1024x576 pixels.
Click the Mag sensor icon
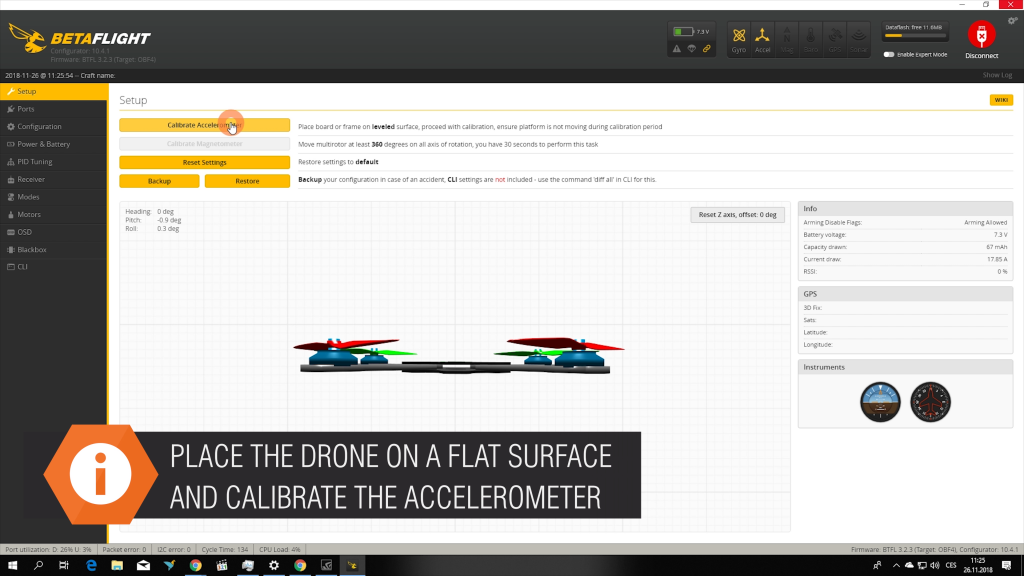click(786, 40)
